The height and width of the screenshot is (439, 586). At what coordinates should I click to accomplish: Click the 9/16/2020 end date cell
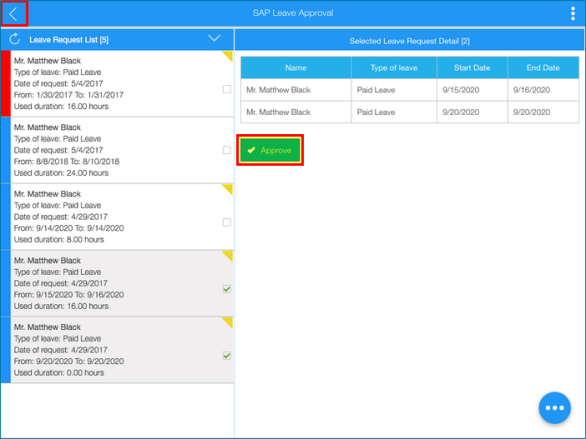(543, 90)
